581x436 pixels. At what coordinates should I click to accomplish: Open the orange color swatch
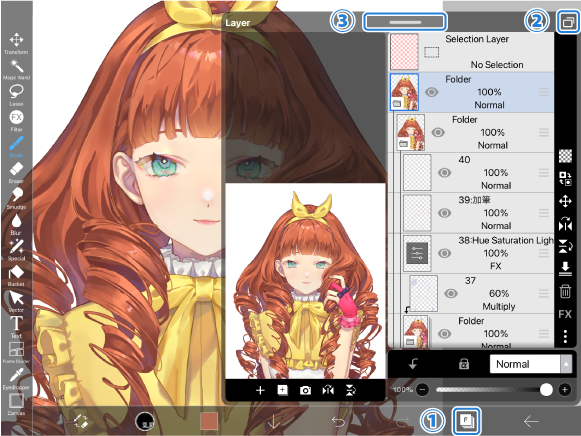pyautogui.click(x=209, y=421)
